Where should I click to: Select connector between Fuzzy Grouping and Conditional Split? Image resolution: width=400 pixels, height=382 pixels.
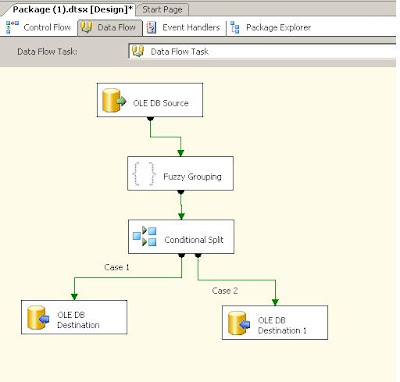pyautogui.click(x=181, y=205)
